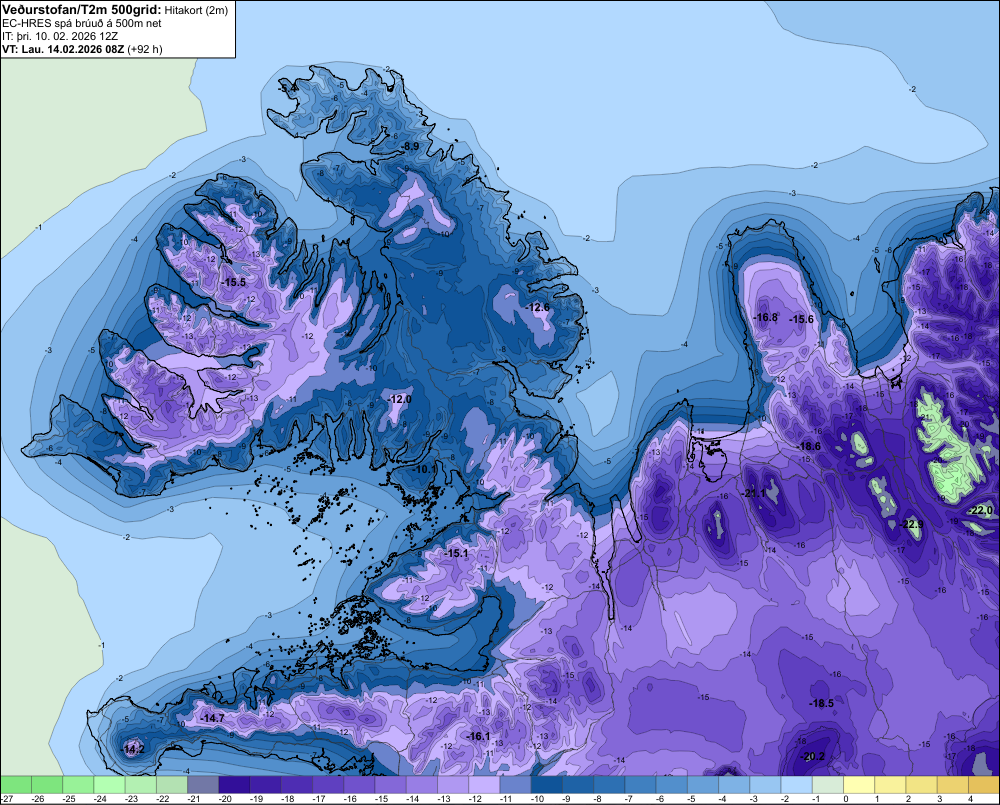Click the -27 label on the color scale

(x=7, y=799)
